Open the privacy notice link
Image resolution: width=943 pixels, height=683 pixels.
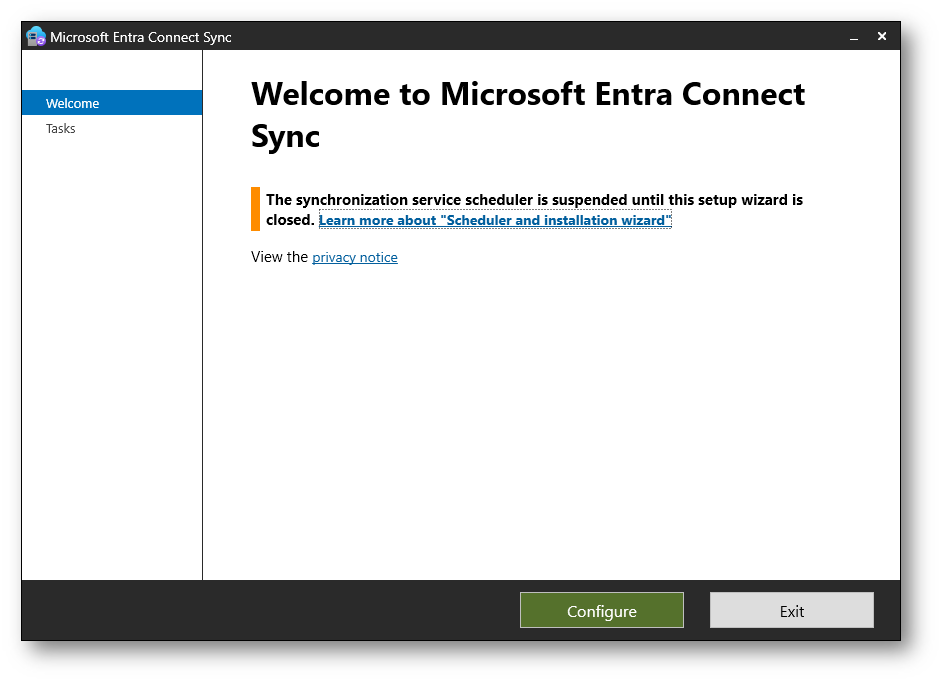(354, 257)
